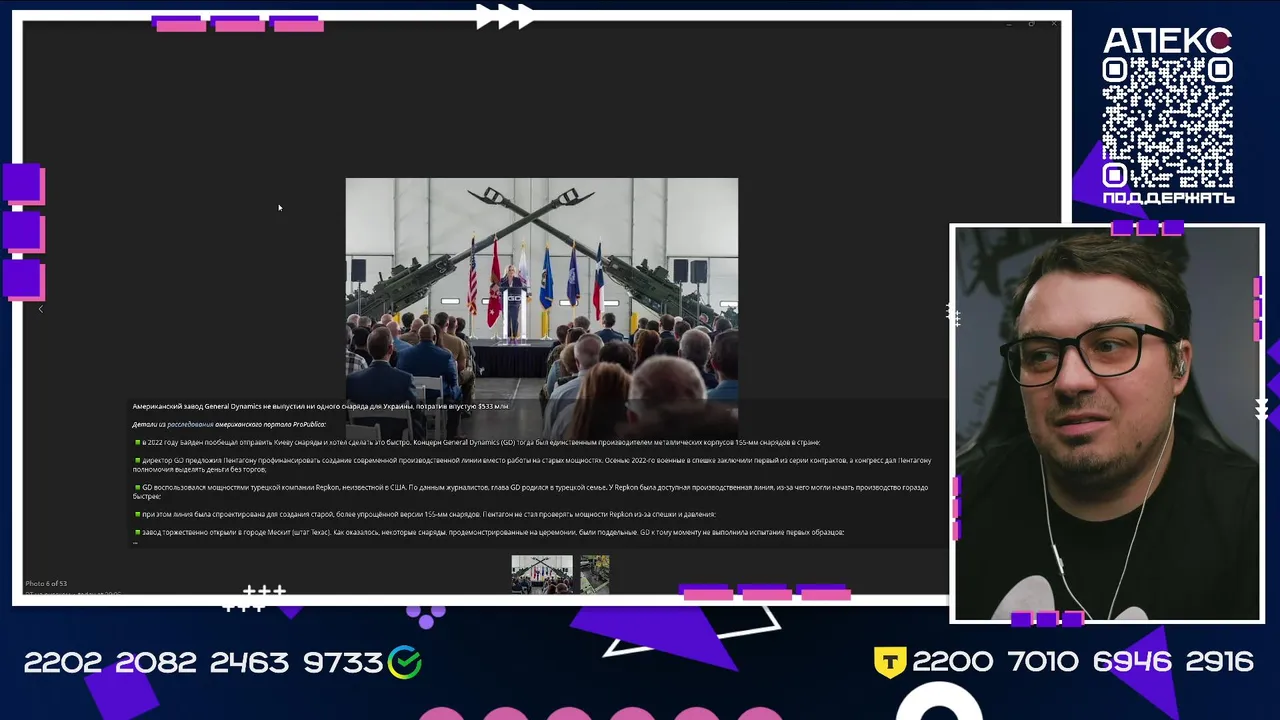Screen dimensions: 1280x720
Task: Minimize the photo viewer window
Action: 1009,23
